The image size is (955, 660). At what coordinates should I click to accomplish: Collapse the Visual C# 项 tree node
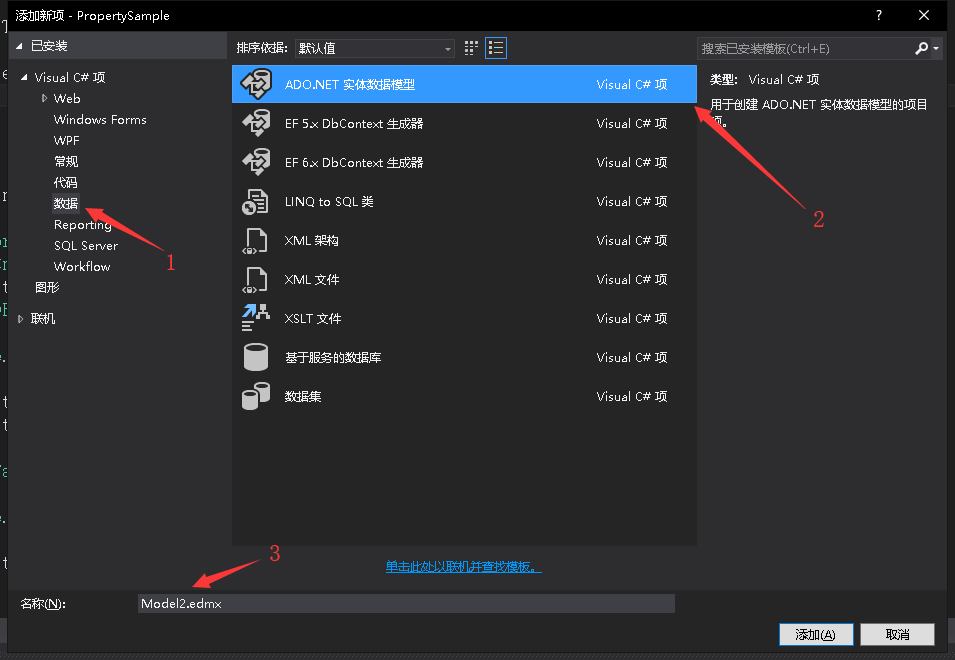coord(24,77)
